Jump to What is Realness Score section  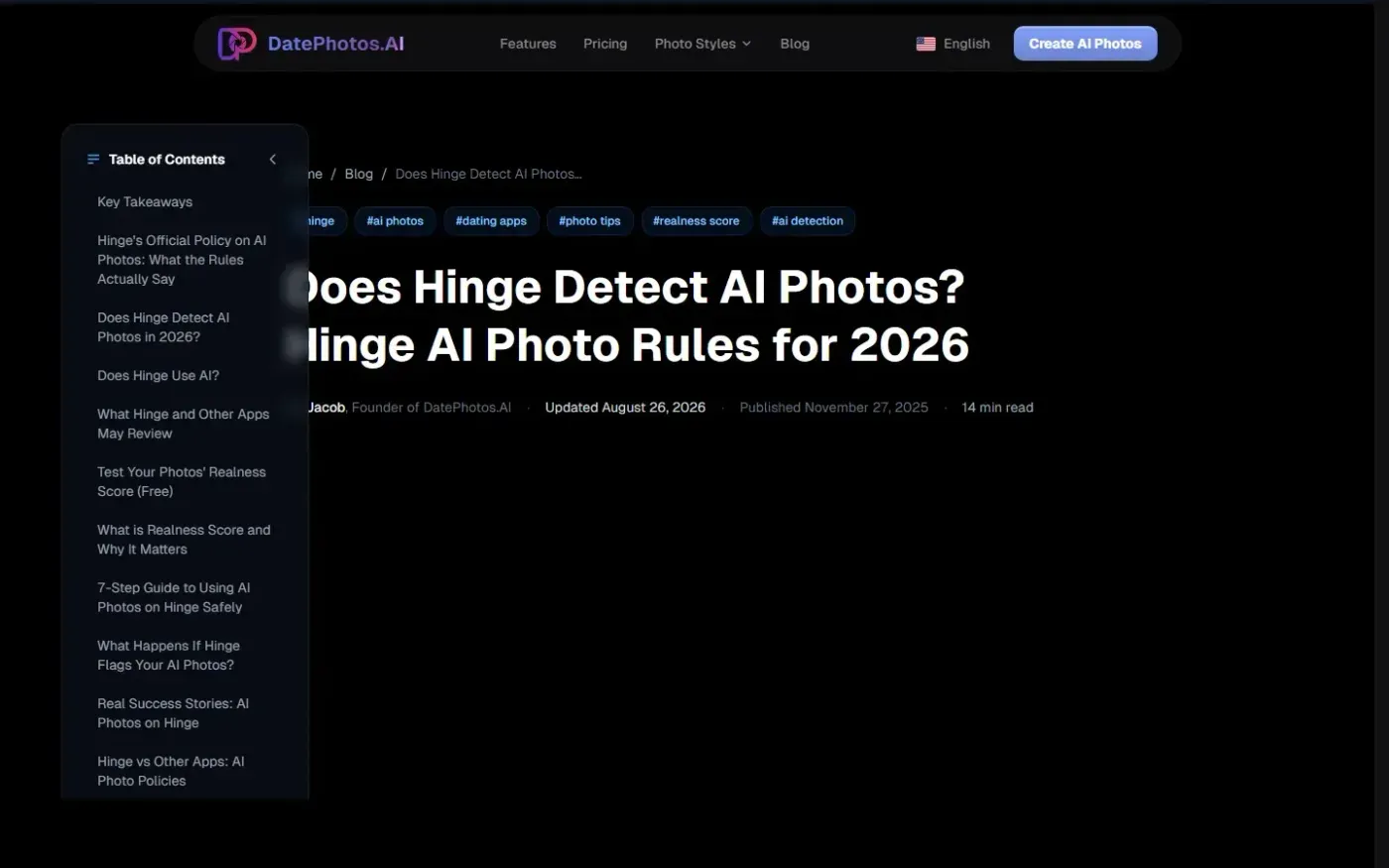184,540
